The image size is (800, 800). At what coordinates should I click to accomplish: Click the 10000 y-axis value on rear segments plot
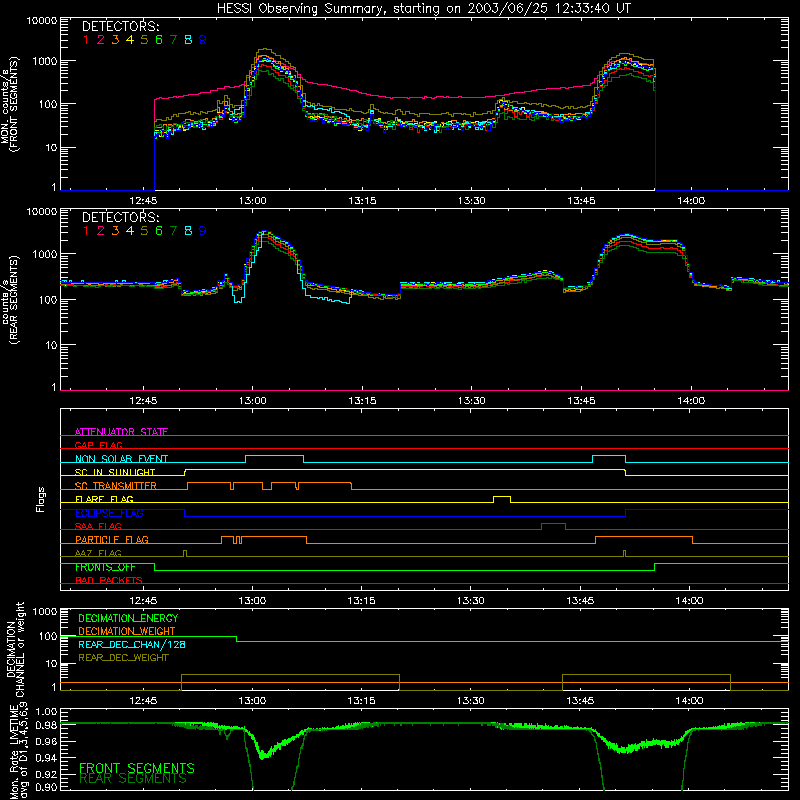tap(42, 212)
